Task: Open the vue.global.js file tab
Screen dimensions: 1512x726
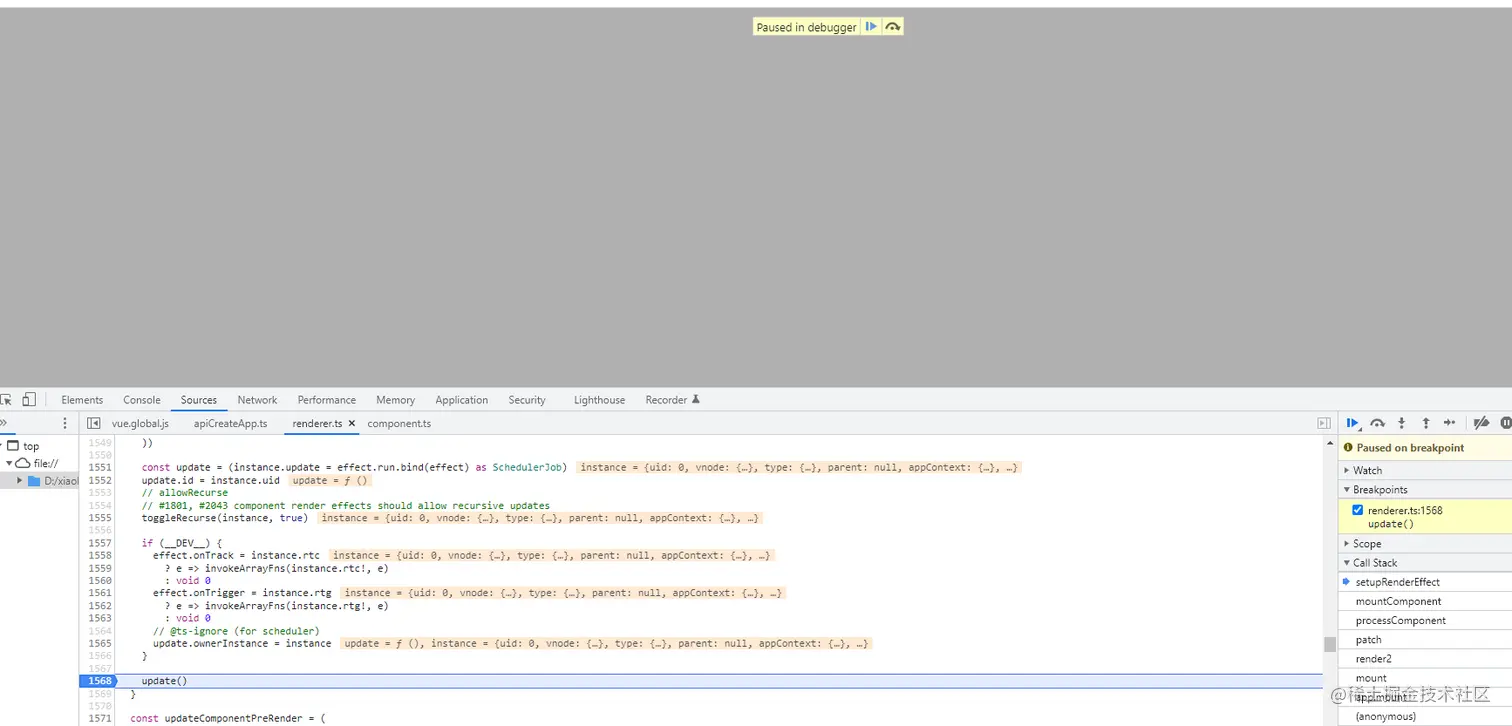Action: tap(140, 423)
